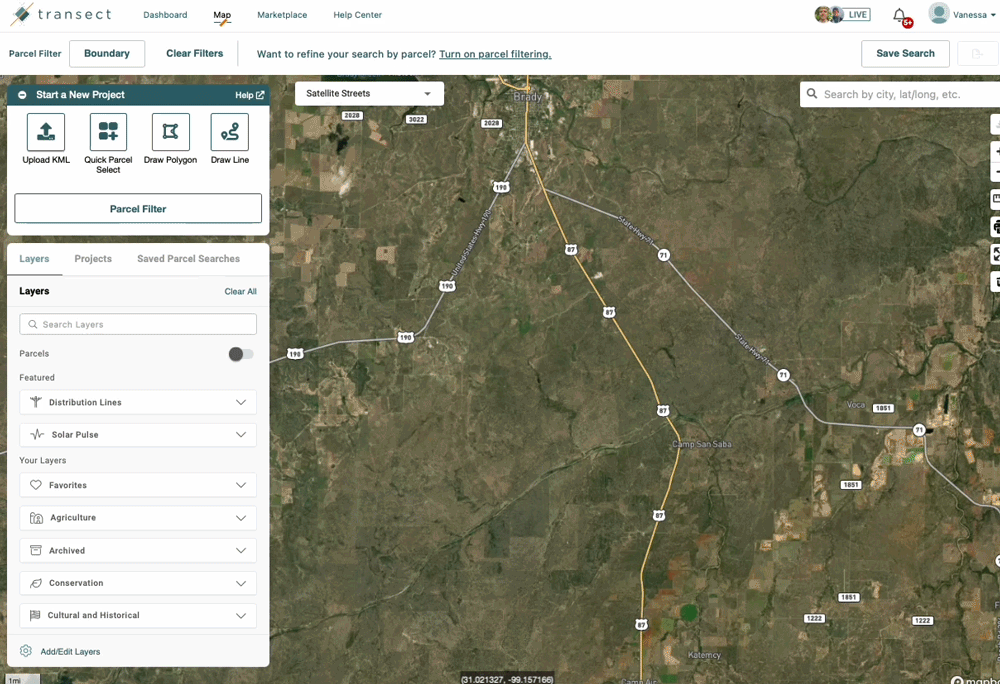Image resolution: width=1000 pixels, height=684 pixels.
Task: Activate the Draw Line tool
Action: coord(230,132)
